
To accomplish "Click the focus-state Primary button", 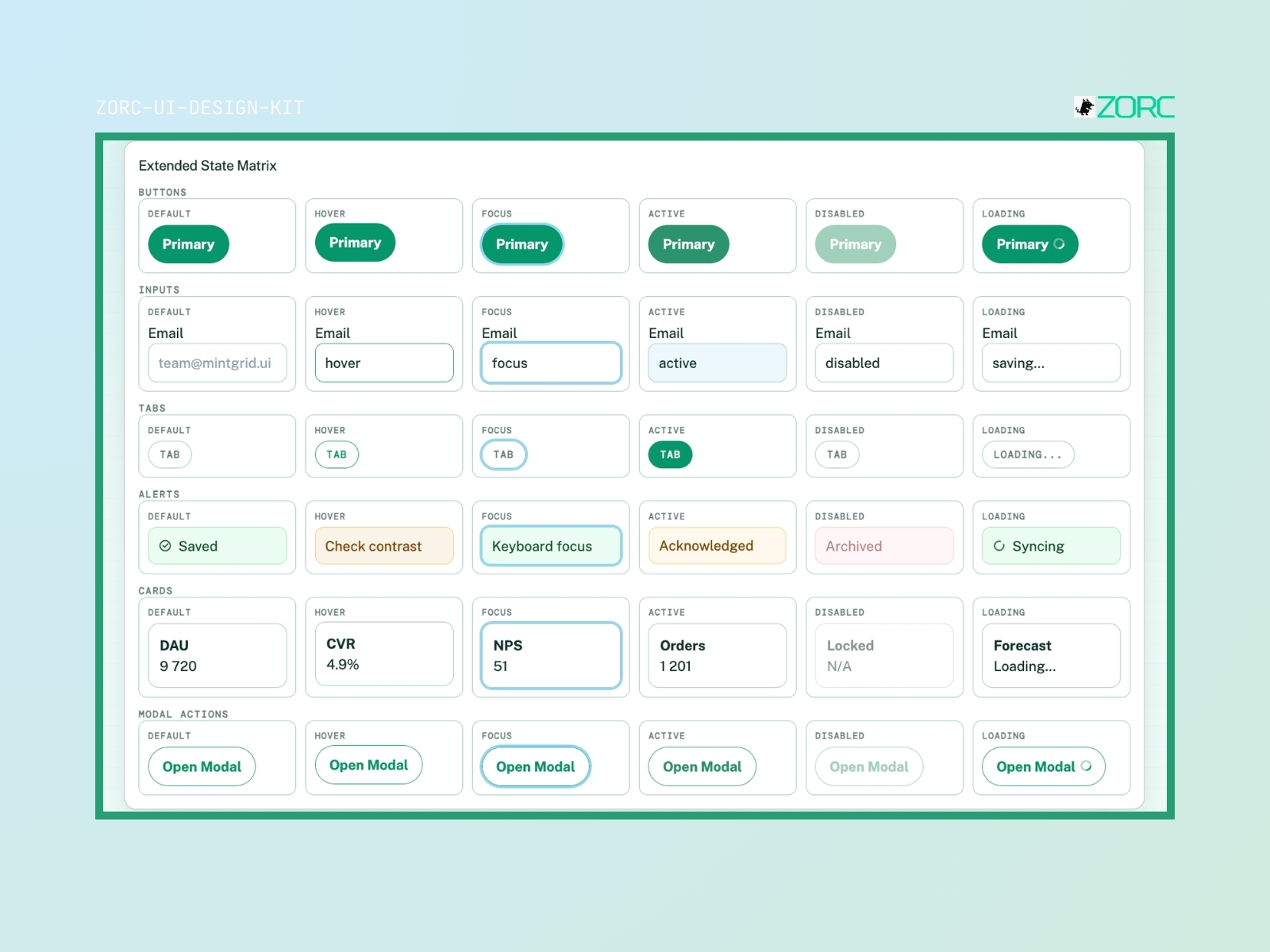I will [522, 244].
